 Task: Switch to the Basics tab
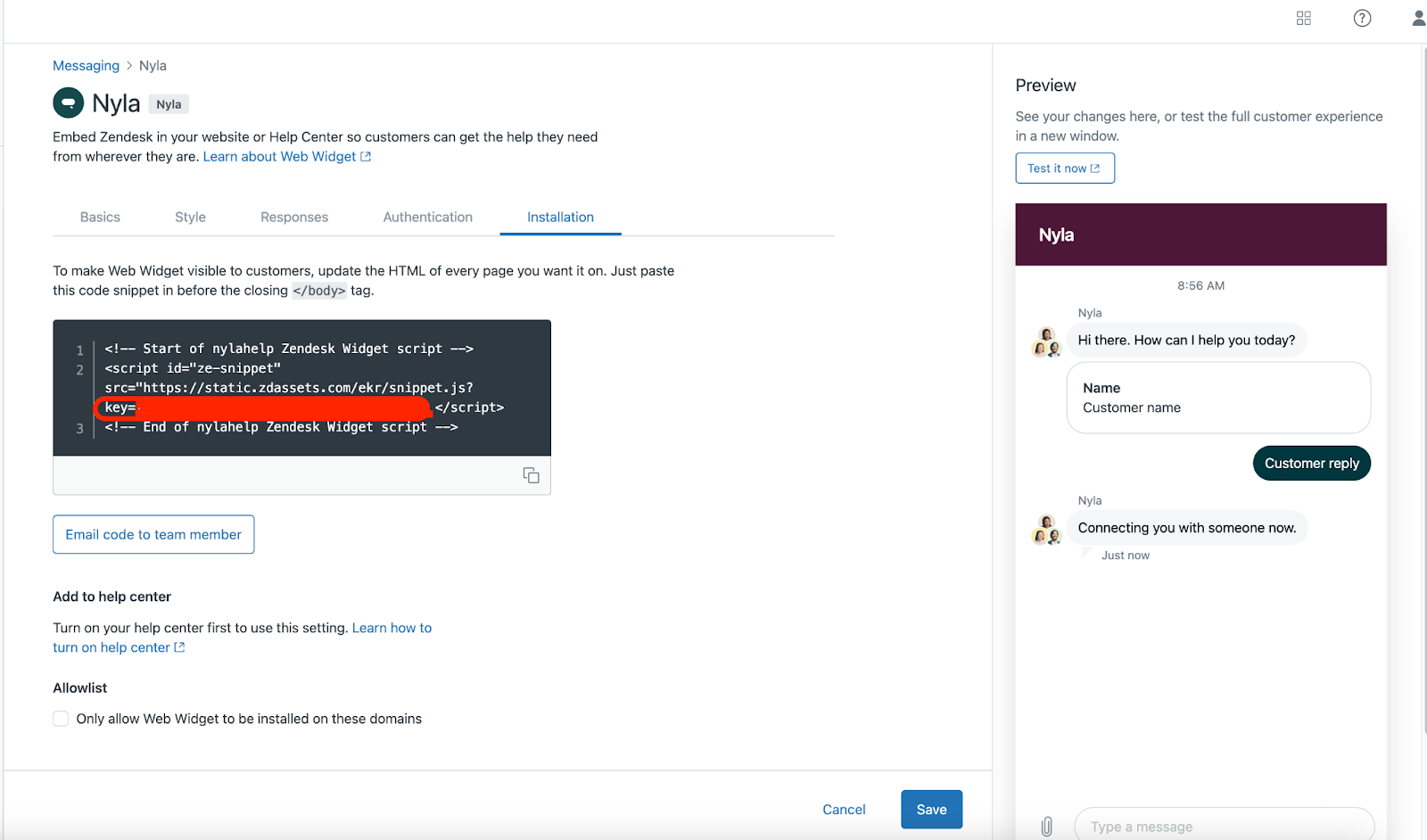click(100, 217)
